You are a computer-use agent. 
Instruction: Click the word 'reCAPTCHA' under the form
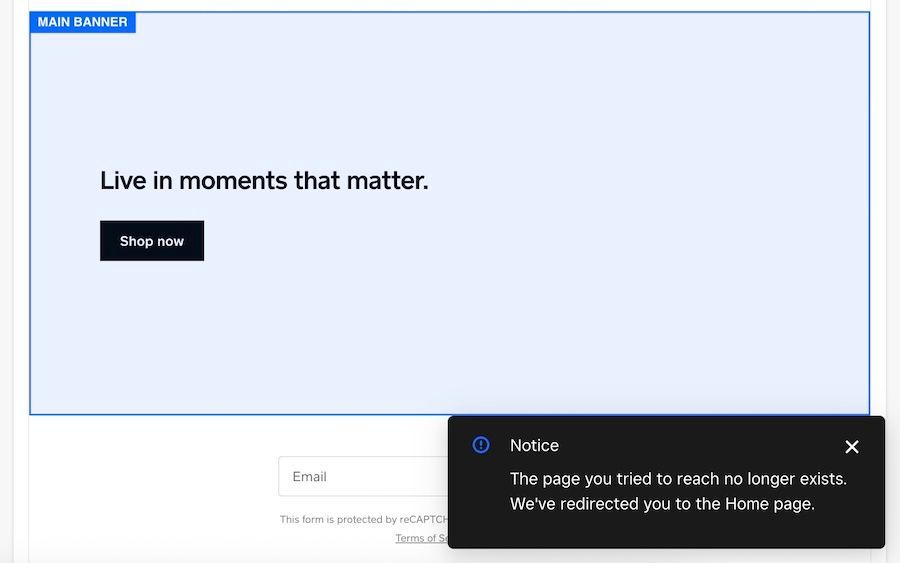(x=424, y=519)
